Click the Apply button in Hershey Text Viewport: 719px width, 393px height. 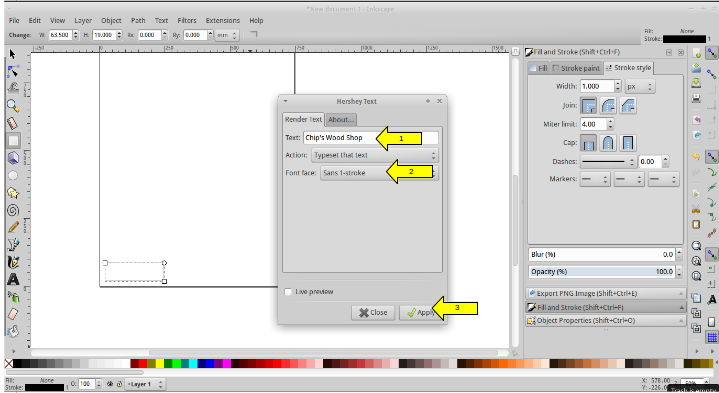click(420, 312)
